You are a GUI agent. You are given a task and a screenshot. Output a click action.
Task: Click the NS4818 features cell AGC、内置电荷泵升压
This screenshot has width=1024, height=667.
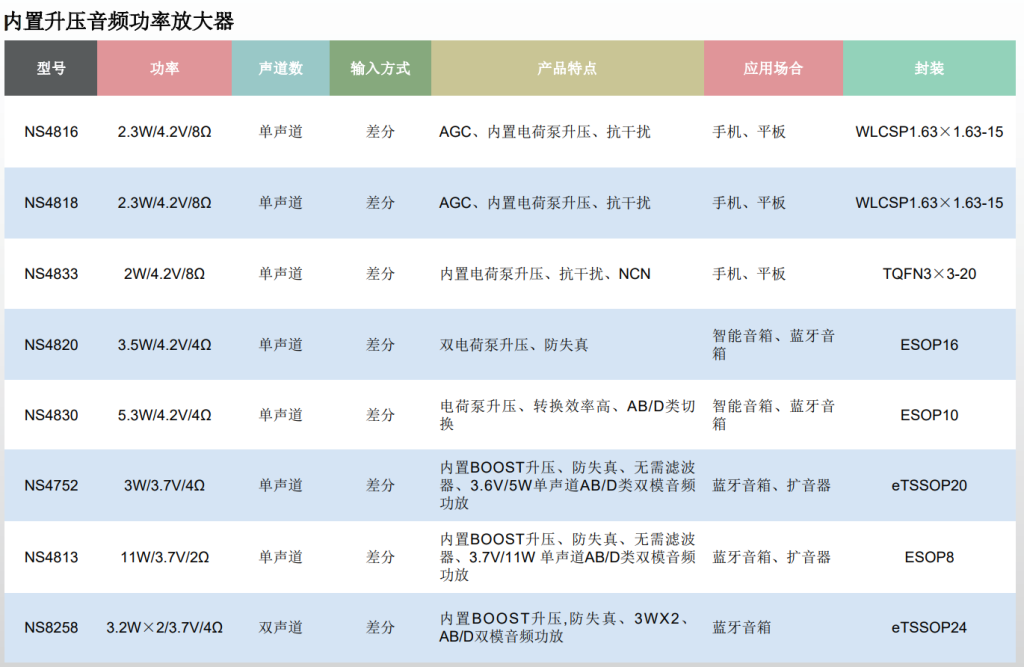click(x=545, y=203)
